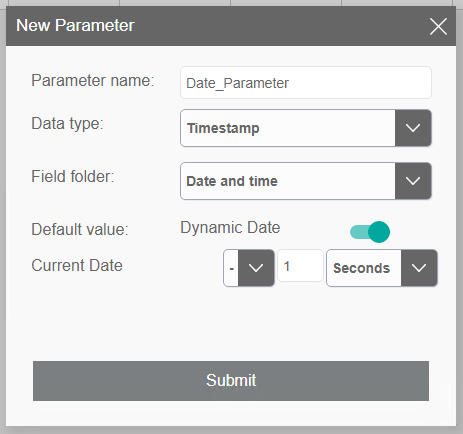Click the Data type label
This screenshot has height=434, width=463.
tap(67, 124)
